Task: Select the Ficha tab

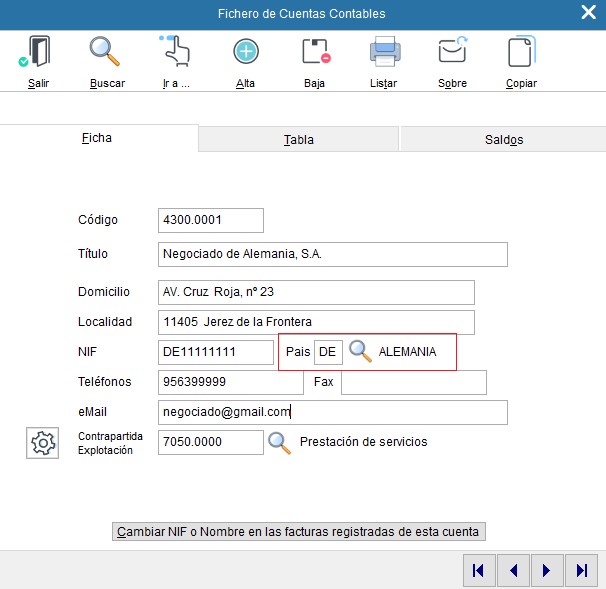Action: pyautogui.click(x=97, y=139)
